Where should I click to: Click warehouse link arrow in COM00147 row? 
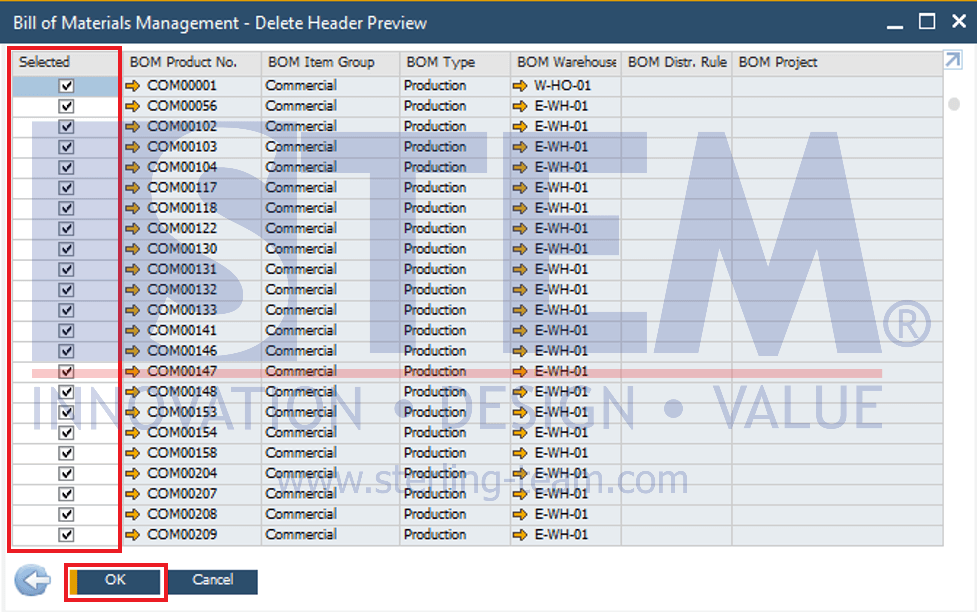(520, 371)
